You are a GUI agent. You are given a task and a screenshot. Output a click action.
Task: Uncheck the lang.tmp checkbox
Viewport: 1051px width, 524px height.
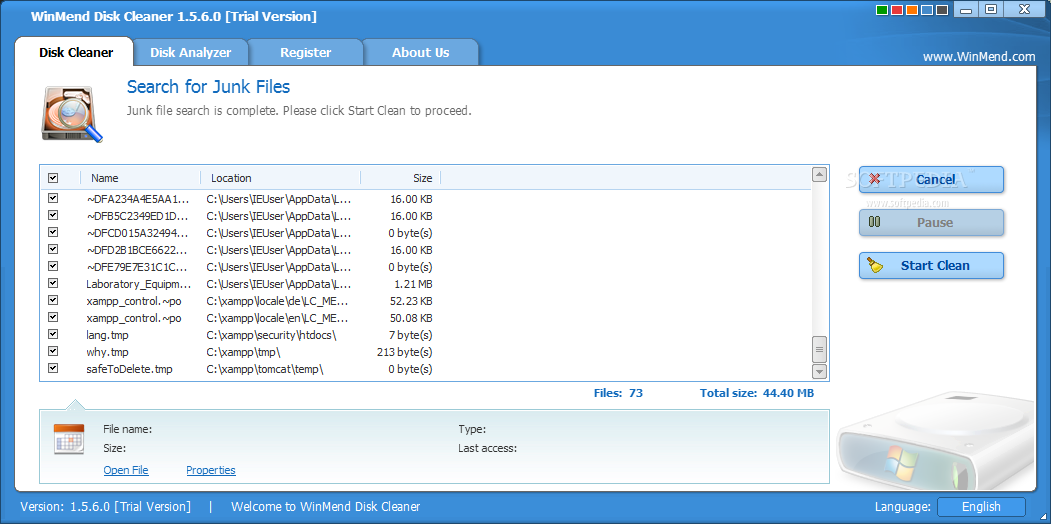pos(53,334)
